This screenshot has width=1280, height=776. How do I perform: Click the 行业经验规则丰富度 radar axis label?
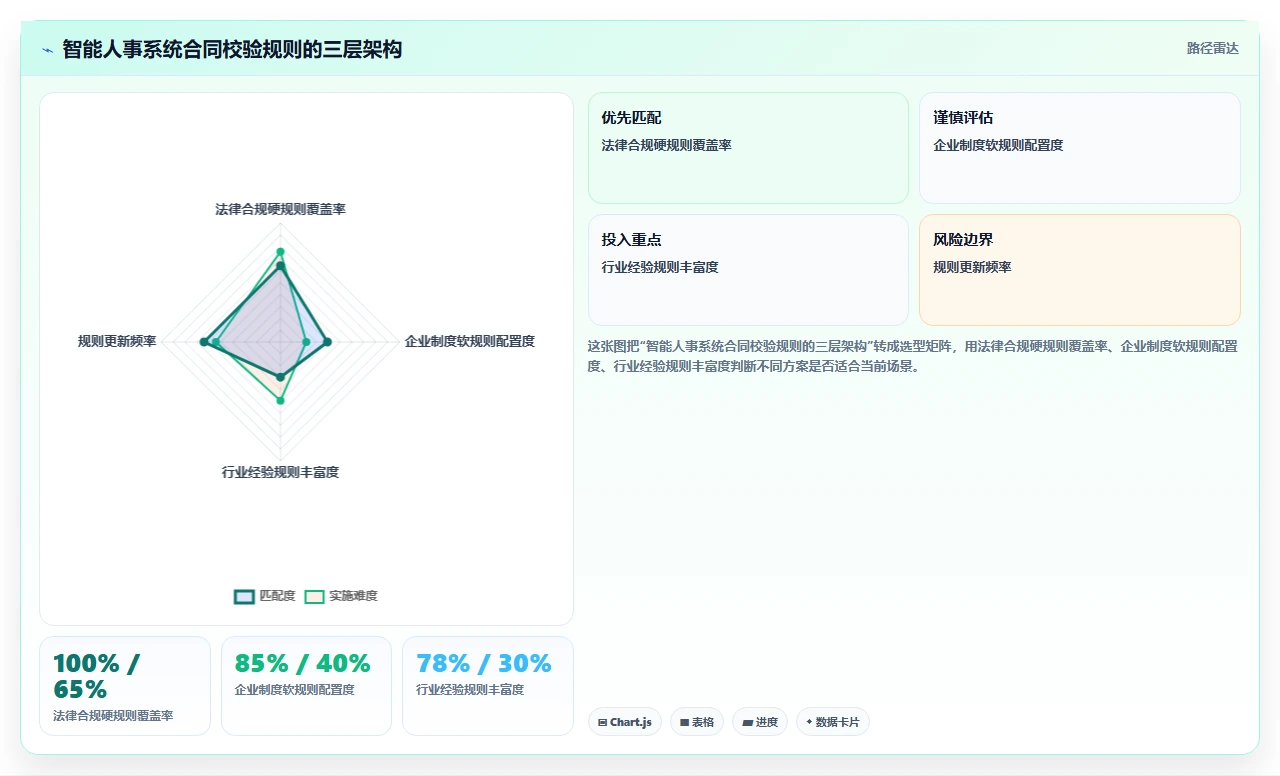[x=280, y=472]
